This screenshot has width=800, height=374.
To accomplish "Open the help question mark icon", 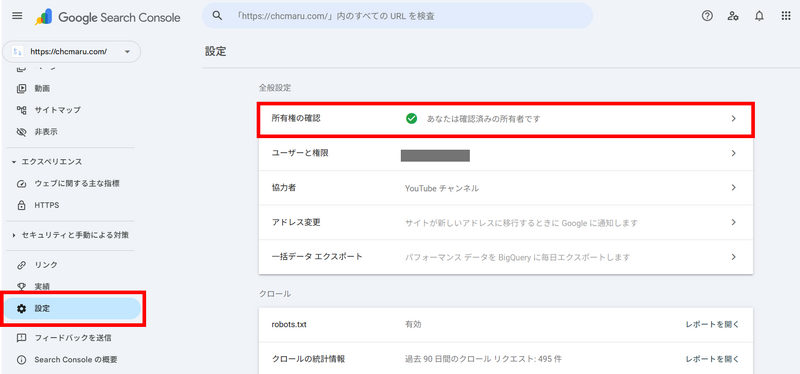I will (707, 16).
